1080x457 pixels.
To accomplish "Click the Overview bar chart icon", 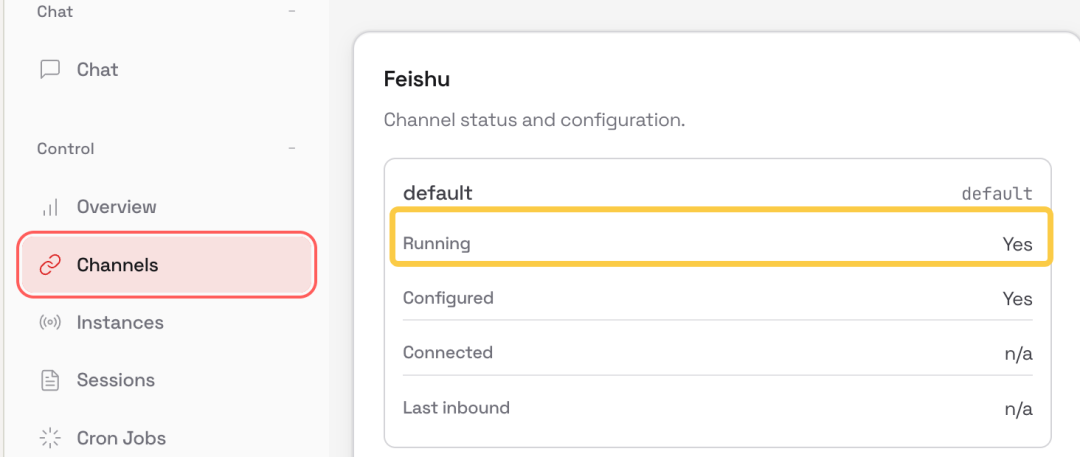I will [49, 208].
